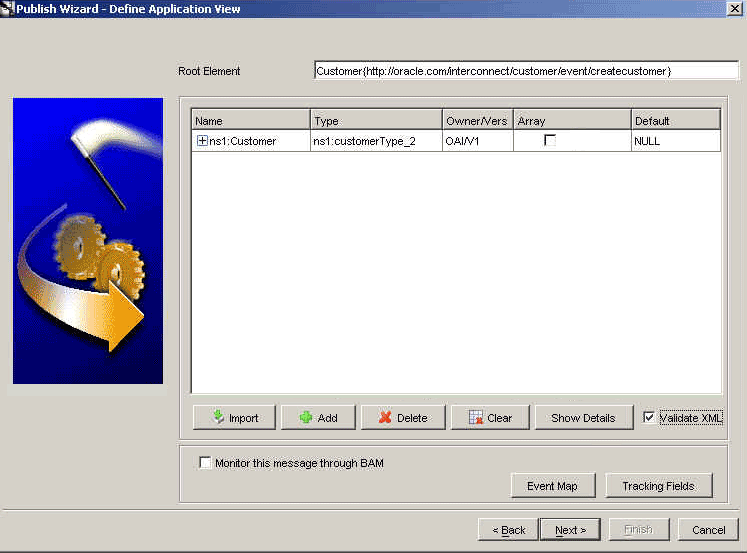
Task: Click the Name column header
Action: 251,121
